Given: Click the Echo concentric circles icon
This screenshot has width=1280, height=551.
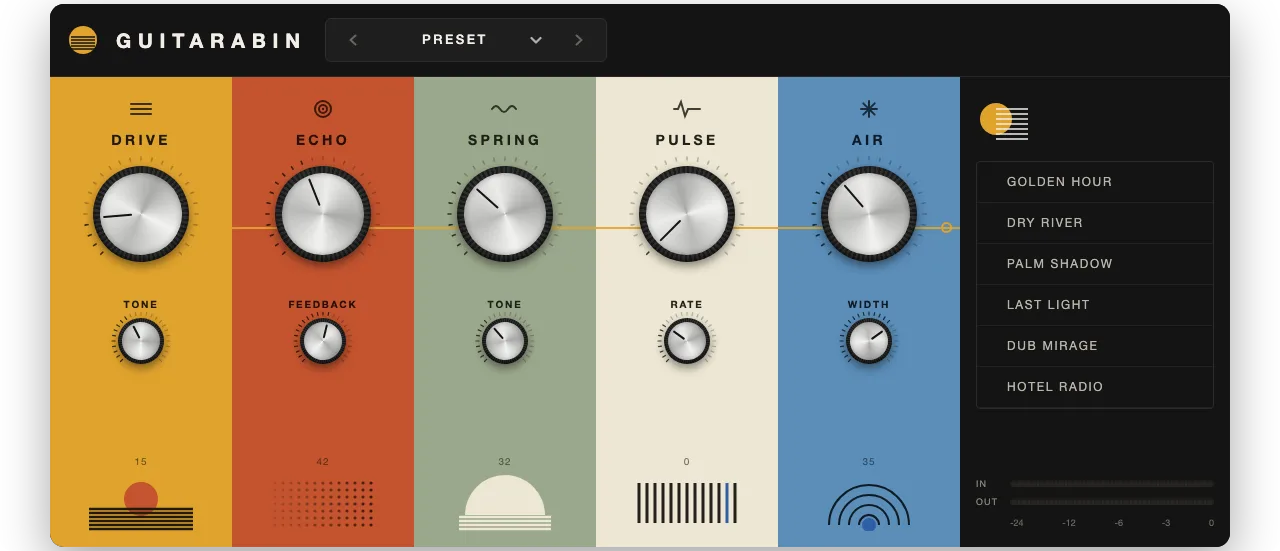Looking at the screenshot, I should pos(322,109).
